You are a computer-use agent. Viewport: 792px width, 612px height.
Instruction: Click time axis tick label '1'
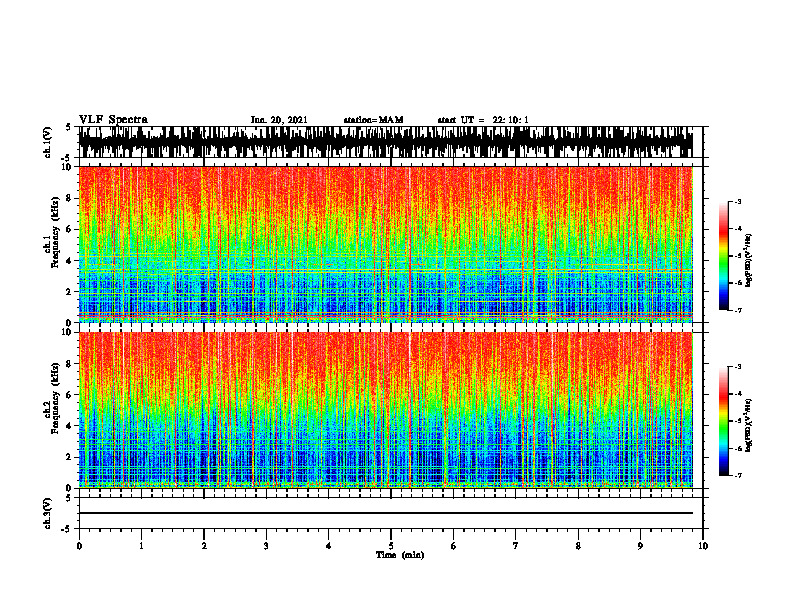[141, 546]
